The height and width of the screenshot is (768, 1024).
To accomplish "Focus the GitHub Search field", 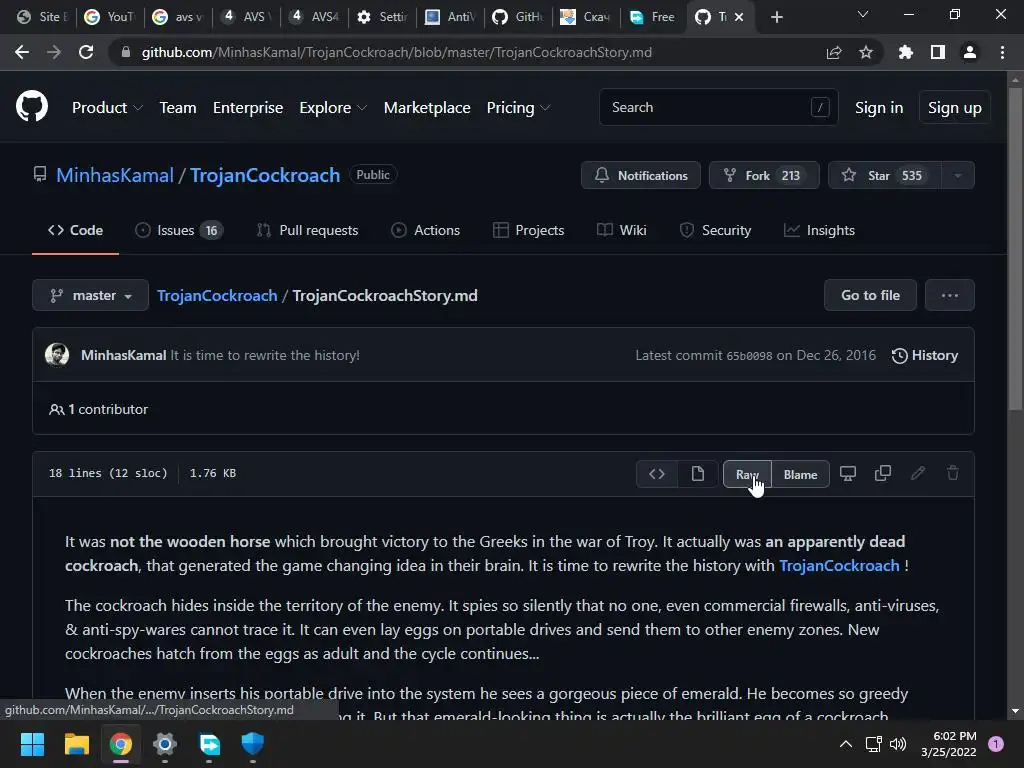I will (x=718, y=107).
